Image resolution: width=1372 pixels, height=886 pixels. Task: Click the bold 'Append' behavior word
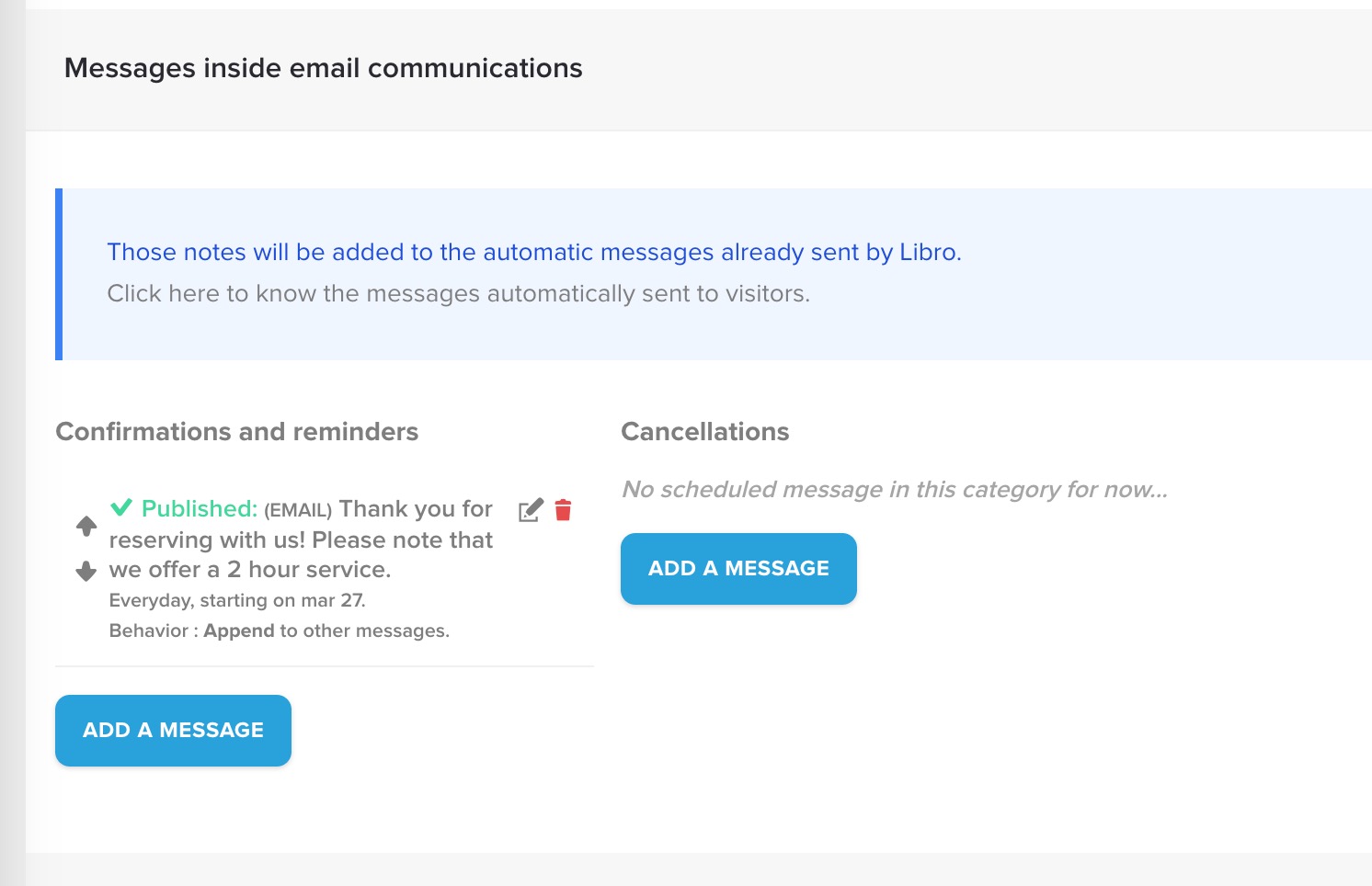(x=239, y=630)
